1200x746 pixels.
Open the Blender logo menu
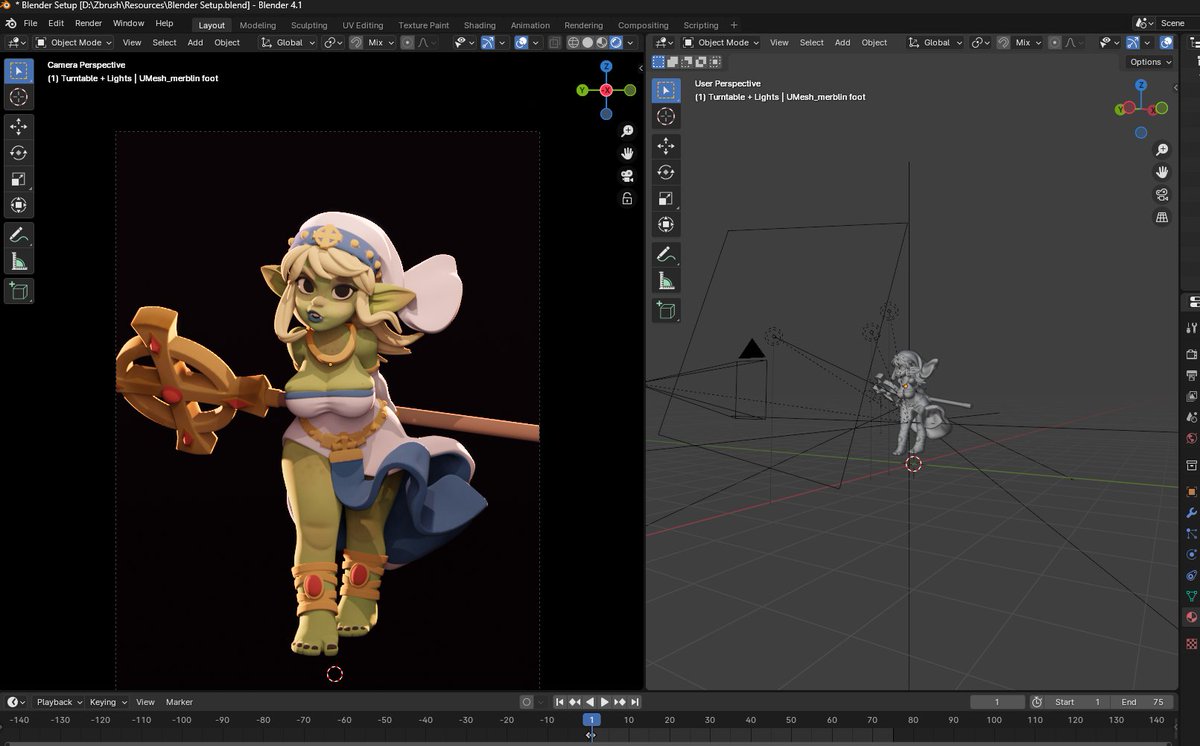pos(11,23)
